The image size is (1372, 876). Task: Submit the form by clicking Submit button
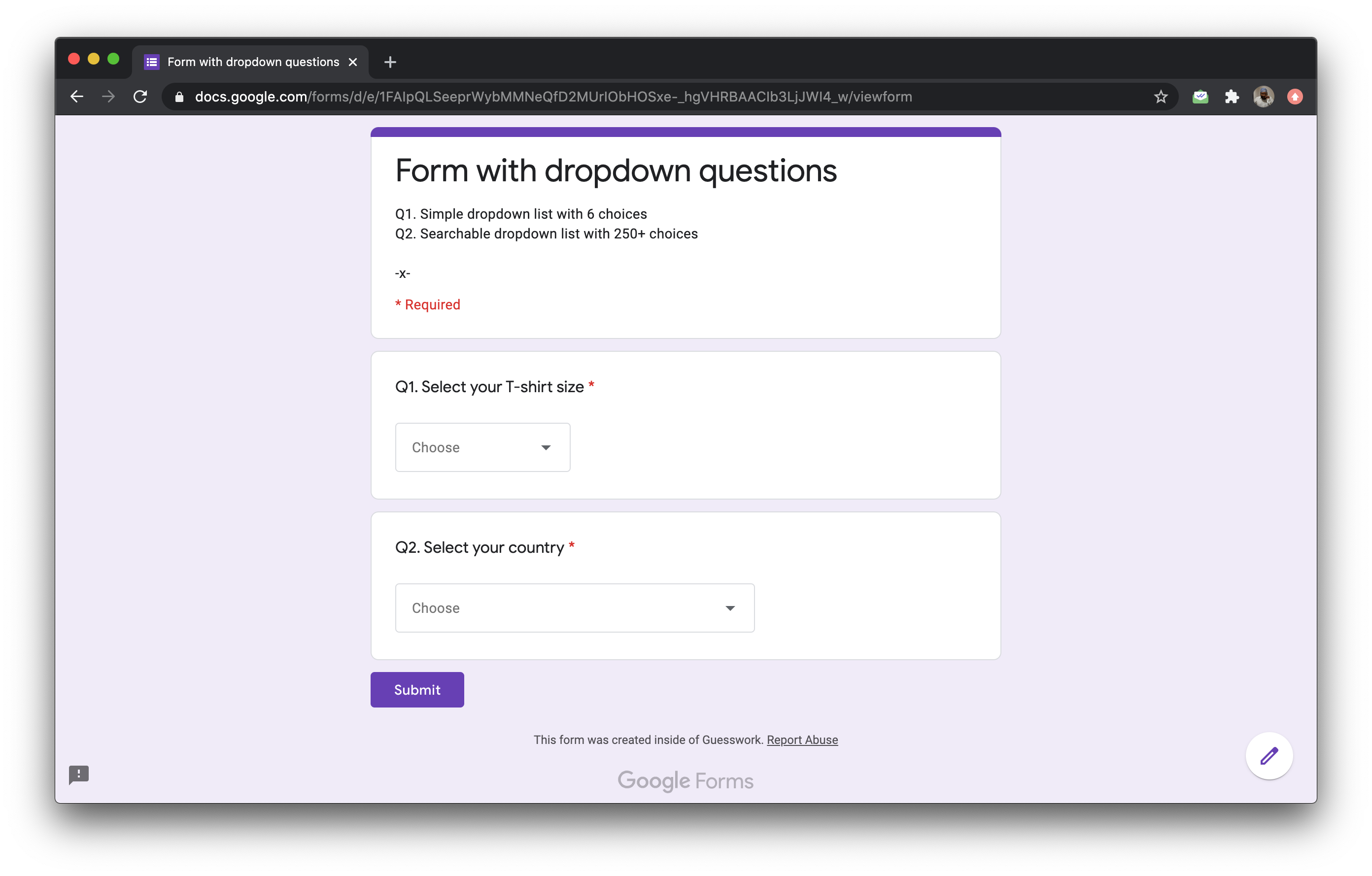click(x=417, y=689)
